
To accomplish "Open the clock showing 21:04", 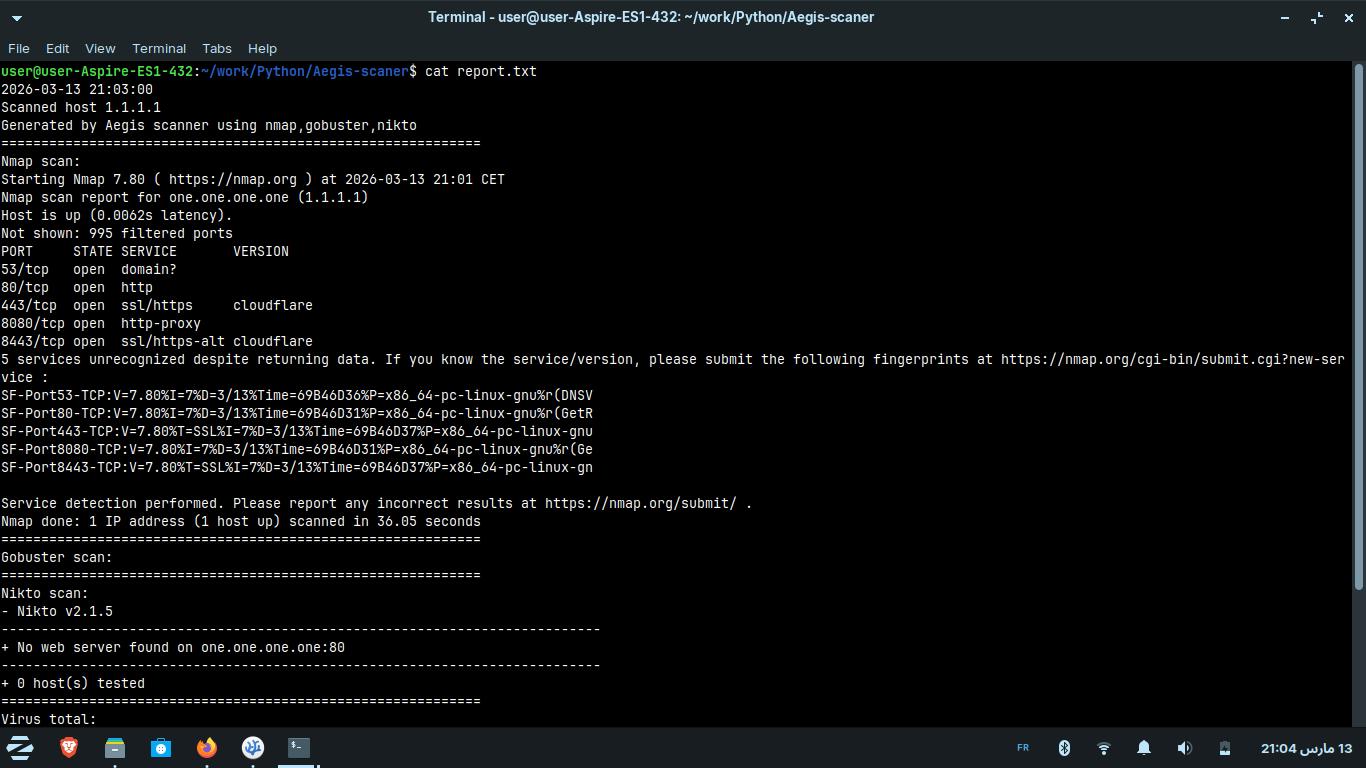I will [1306, 748].
